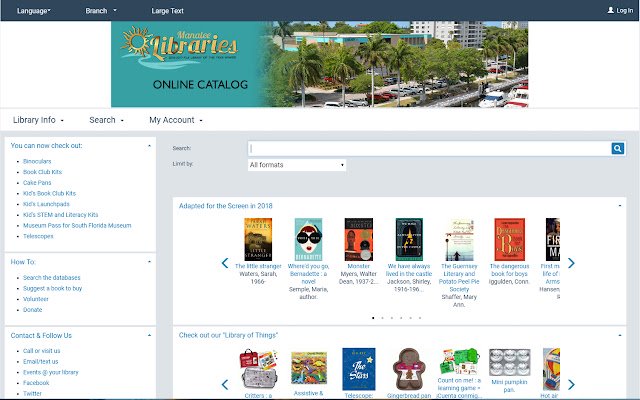Open the Binoculars link

(37, 161)
